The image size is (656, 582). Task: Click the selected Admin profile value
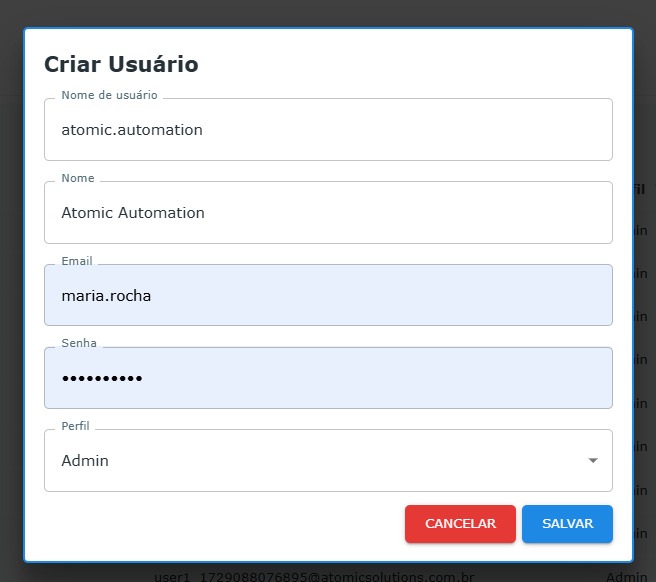point(85,461)
